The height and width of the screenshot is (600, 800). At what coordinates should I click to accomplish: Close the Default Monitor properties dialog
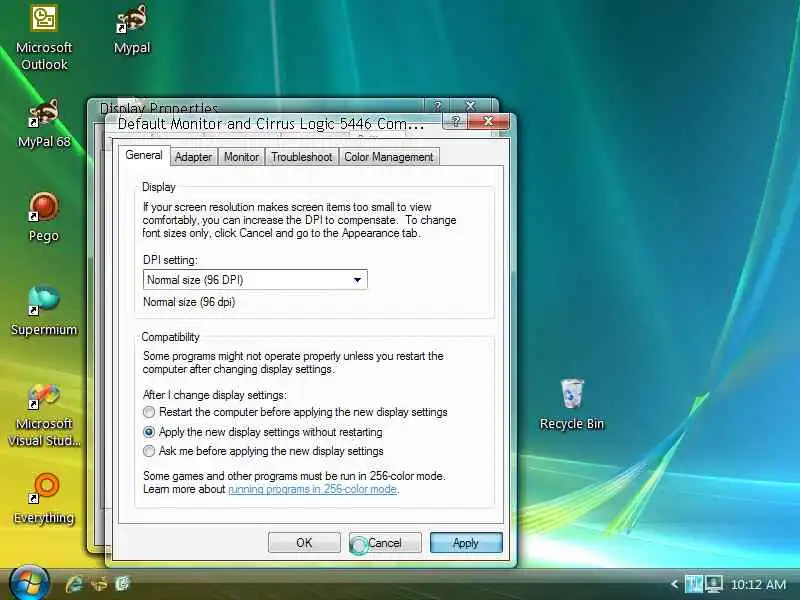point(488,121)
